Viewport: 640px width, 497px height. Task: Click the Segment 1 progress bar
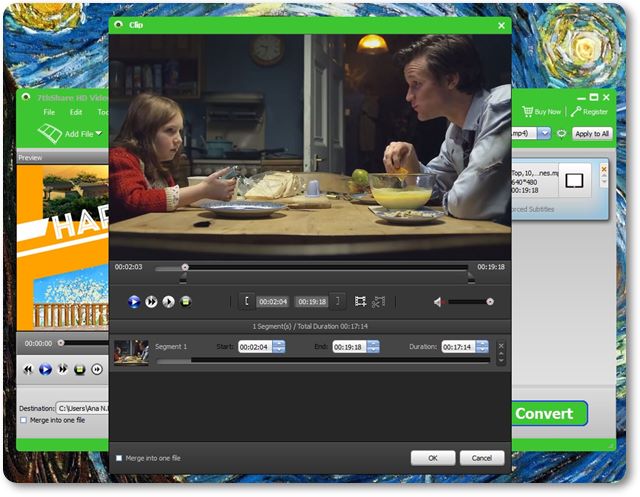[x=323, y=361]
